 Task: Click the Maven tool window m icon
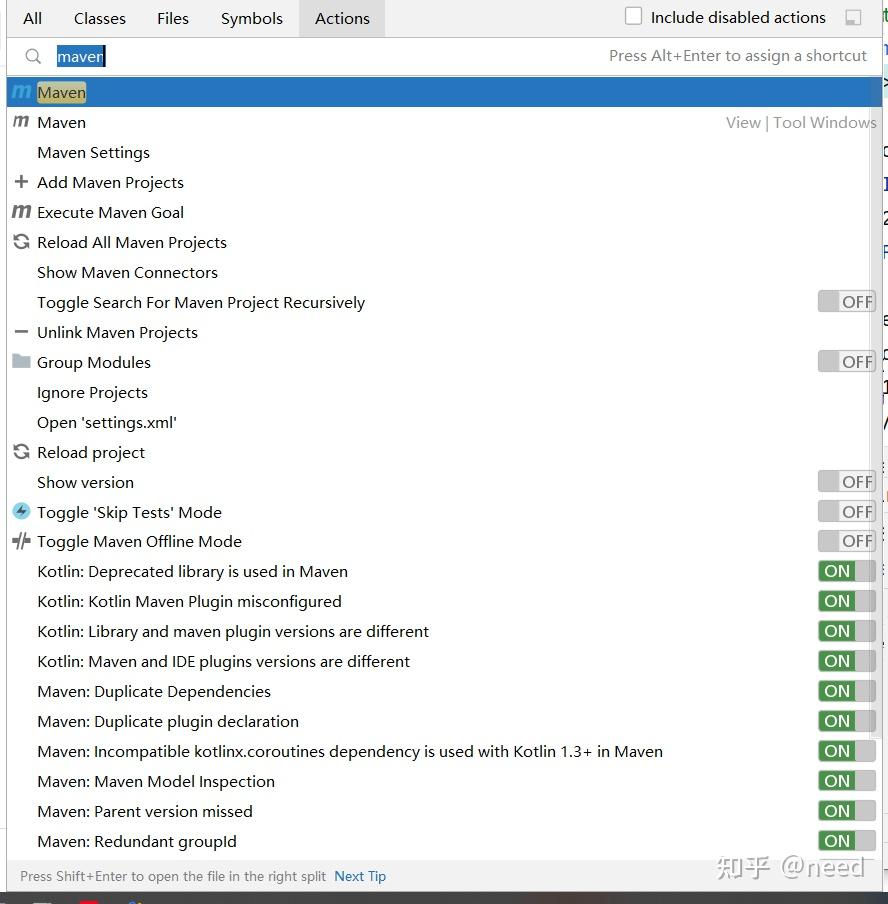(x=21, y=122)
